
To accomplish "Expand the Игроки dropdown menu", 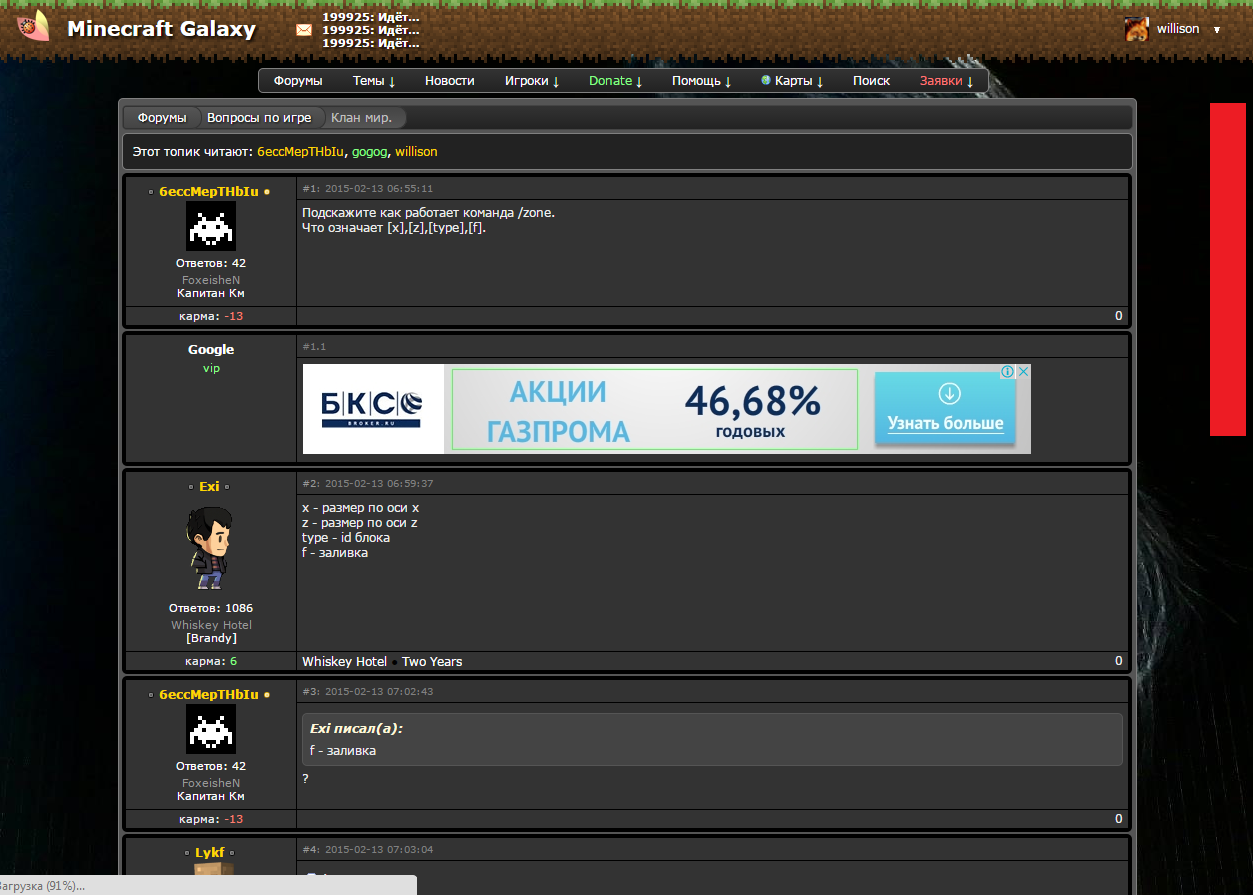I will (531, 81).
